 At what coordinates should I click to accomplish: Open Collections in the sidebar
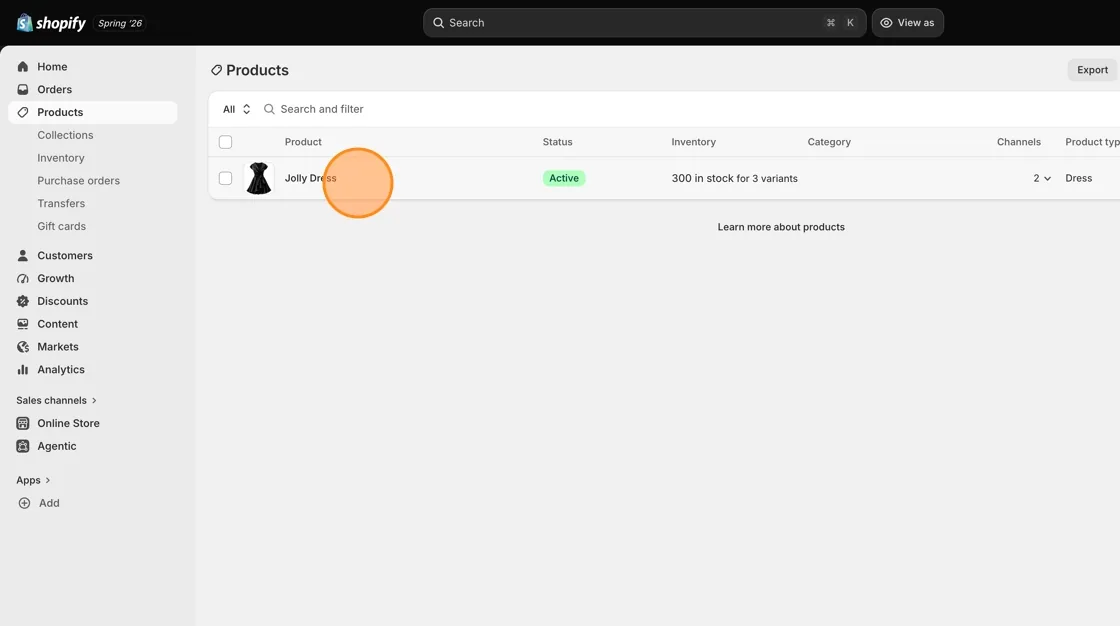[x=65, y=135]
